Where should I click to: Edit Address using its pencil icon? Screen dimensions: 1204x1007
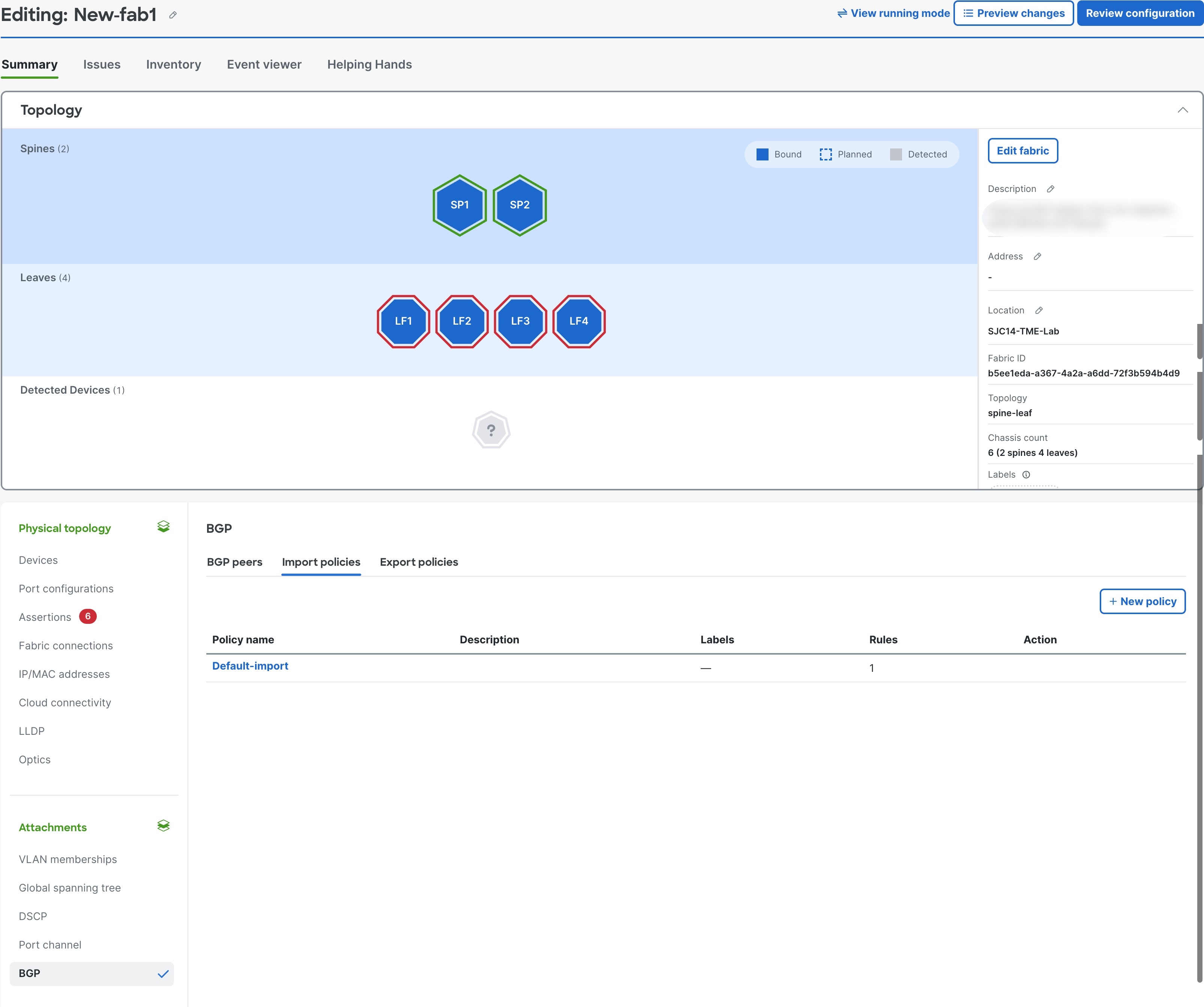tap(1037, 257)
